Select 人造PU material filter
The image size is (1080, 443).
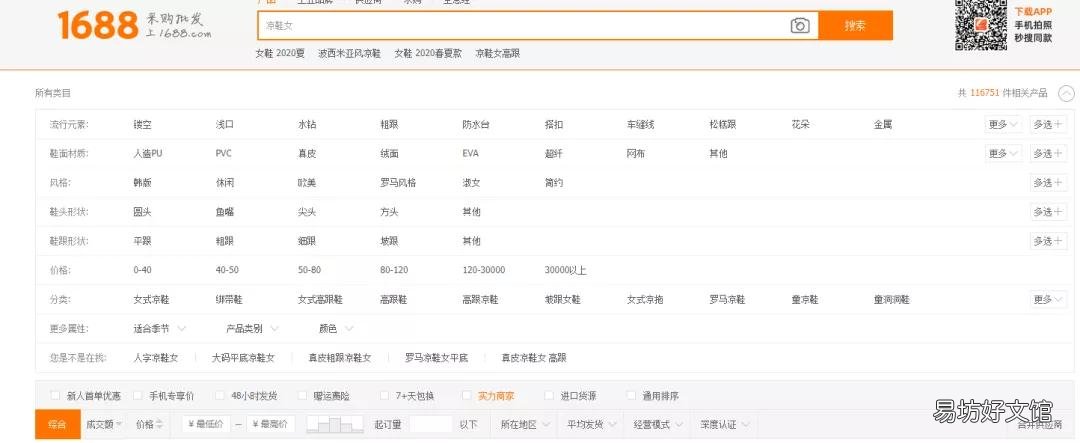pyautogui.click(x=147, y=154)
